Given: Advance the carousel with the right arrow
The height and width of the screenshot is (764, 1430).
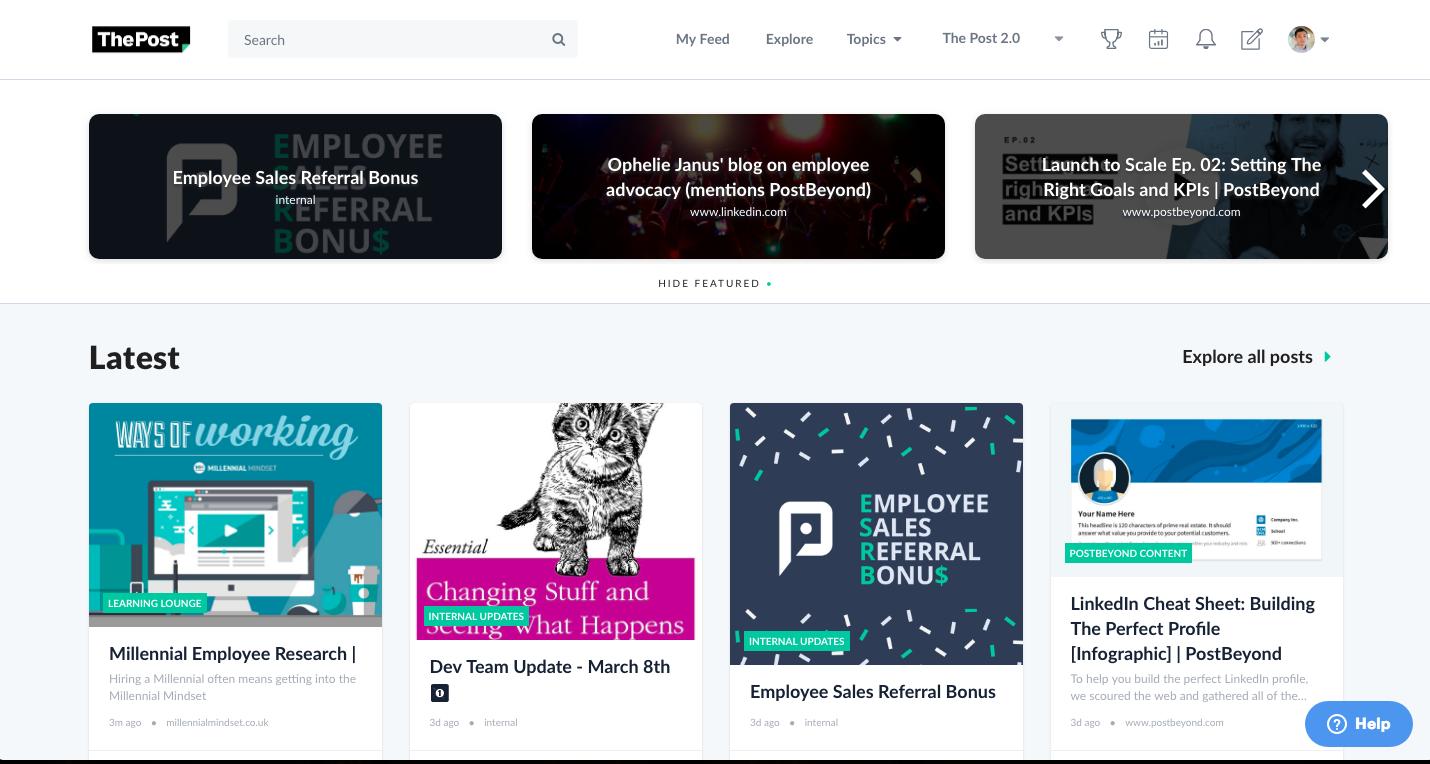Looking at the screenshot, I should (x=1372, y=187).
